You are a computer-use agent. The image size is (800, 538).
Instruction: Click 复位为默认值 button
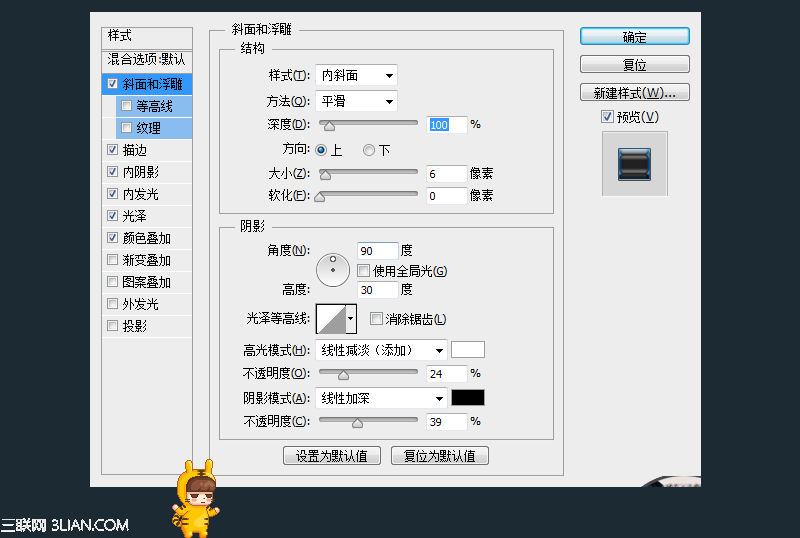coord(439,456)
